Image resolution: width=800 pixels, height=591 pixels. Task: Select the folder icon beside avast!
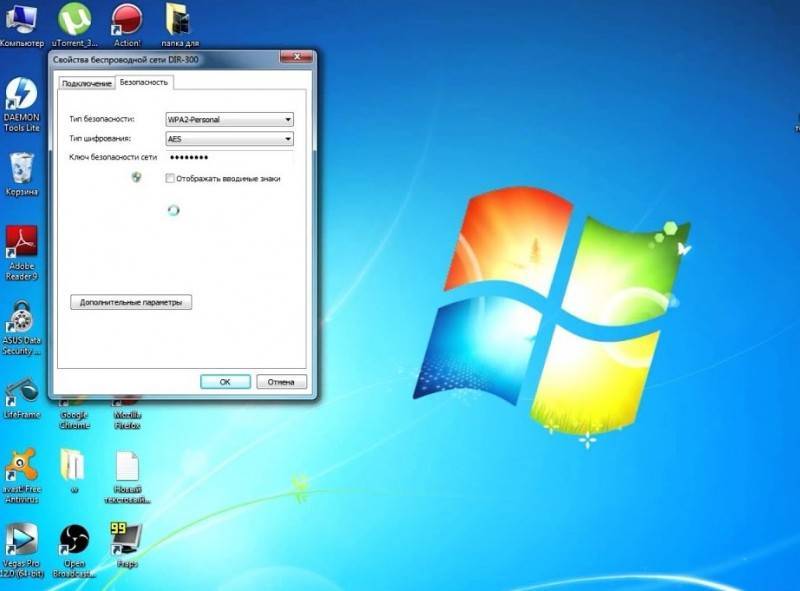pos(73,471)
